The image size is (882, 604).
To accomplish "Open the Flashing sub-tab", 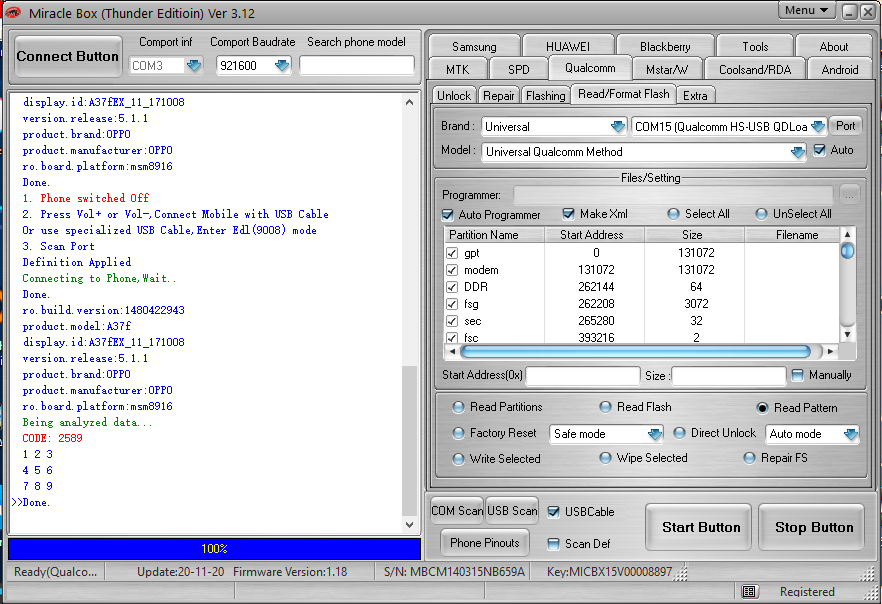I will (546, 96).
